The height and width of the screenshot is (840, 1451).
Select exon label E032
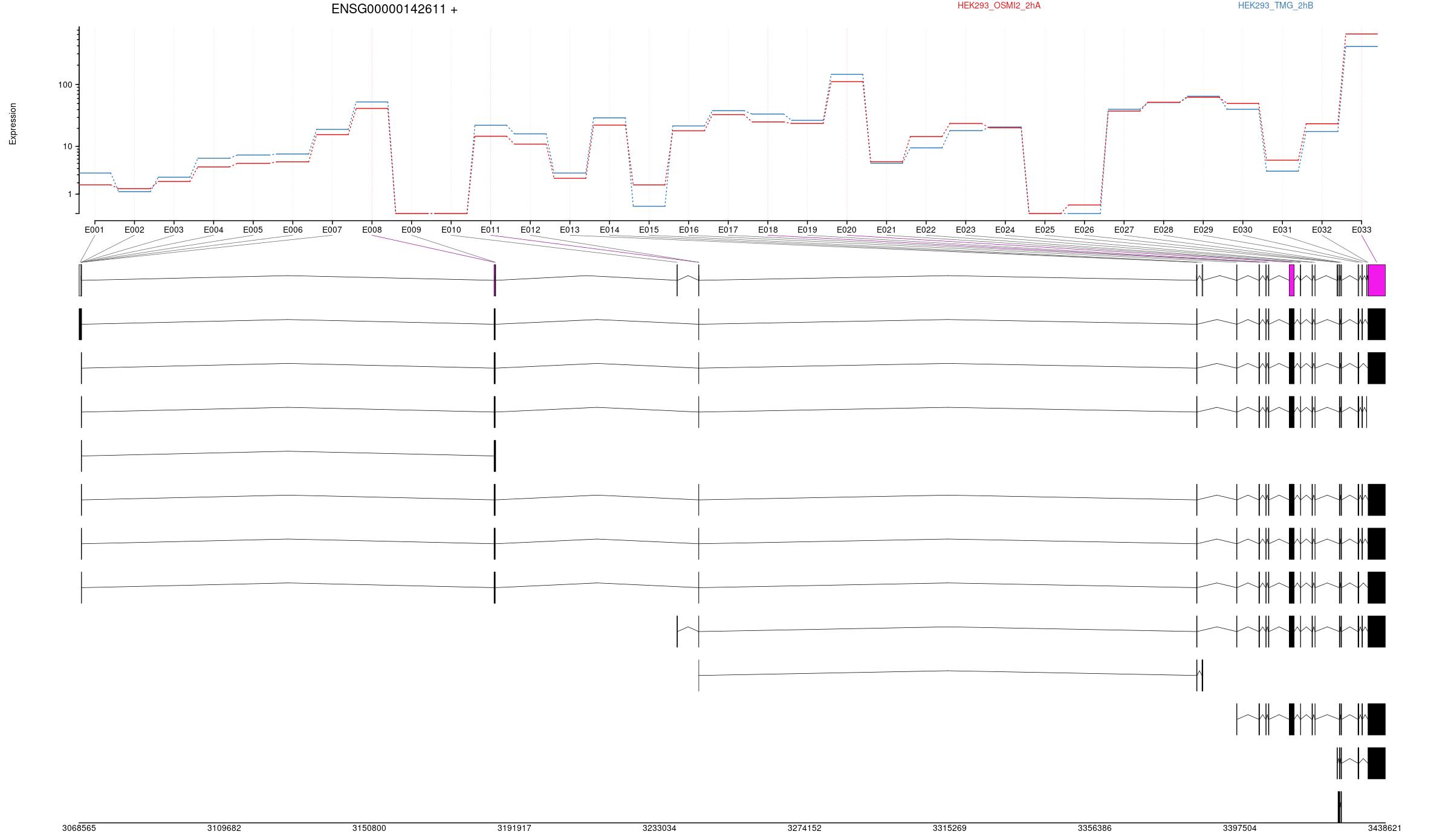1322,230
